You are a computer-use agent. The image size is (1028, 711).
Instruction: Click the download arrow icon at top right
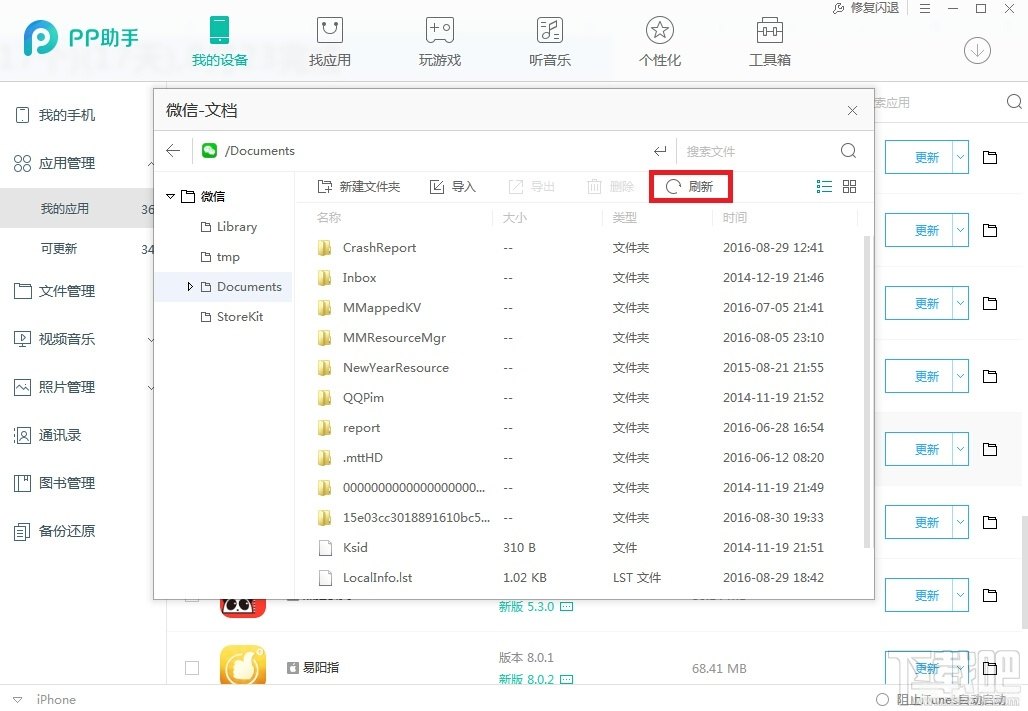977,50
